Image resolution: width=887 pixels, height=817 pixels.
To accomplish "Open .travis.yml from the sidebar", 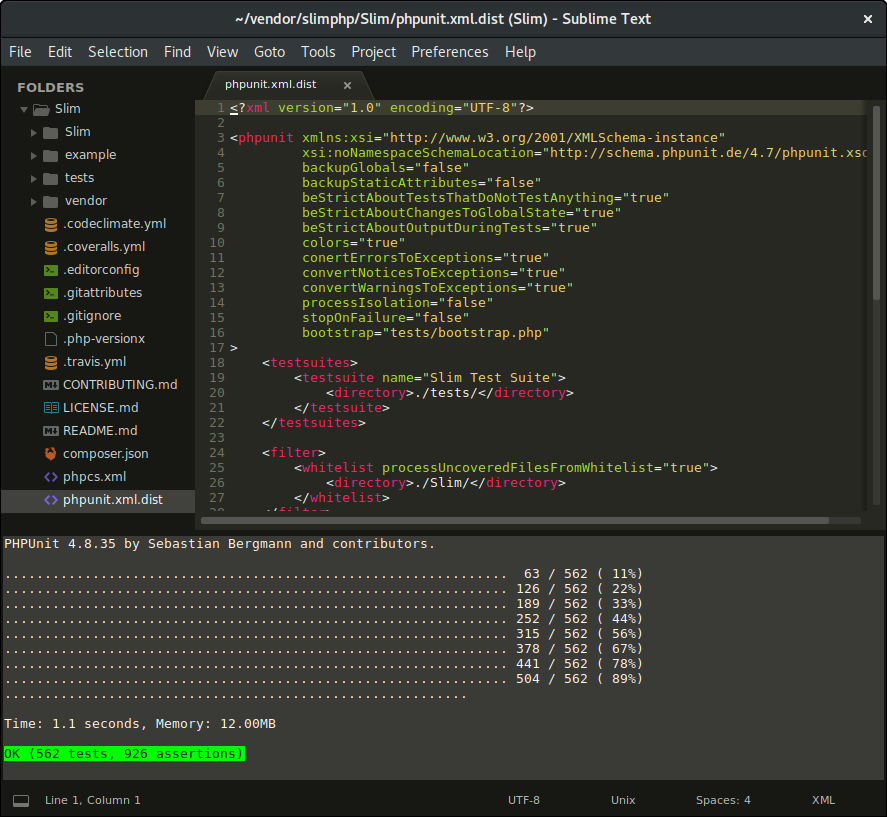I will 94,362.
